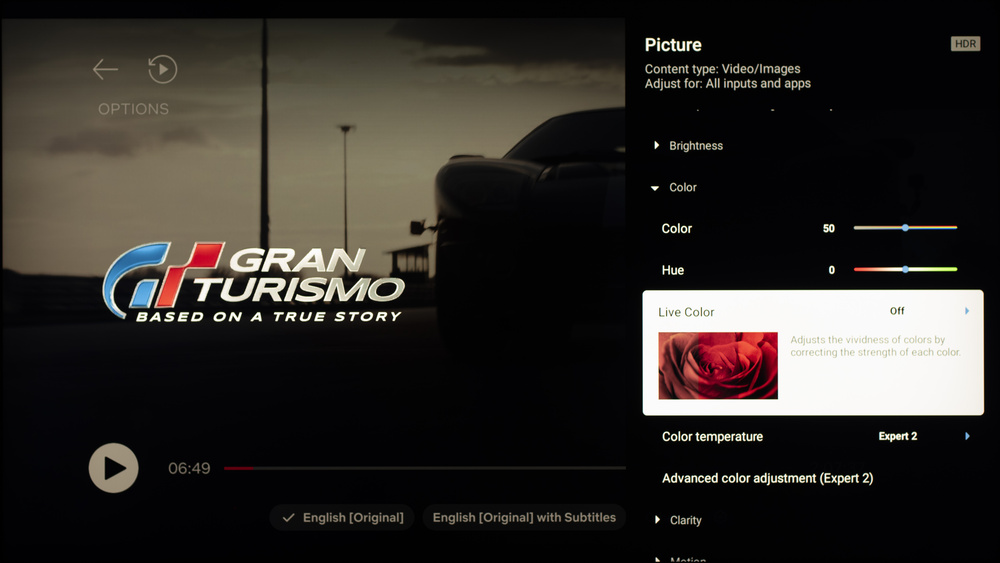Click the red video progress bar
The width and height of the screenshot is (1000, 563).
[239, 468]
